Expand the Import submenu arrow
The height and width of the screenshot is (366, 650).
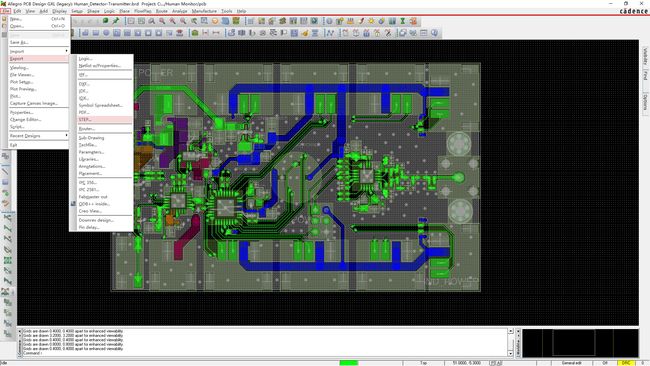66,51
